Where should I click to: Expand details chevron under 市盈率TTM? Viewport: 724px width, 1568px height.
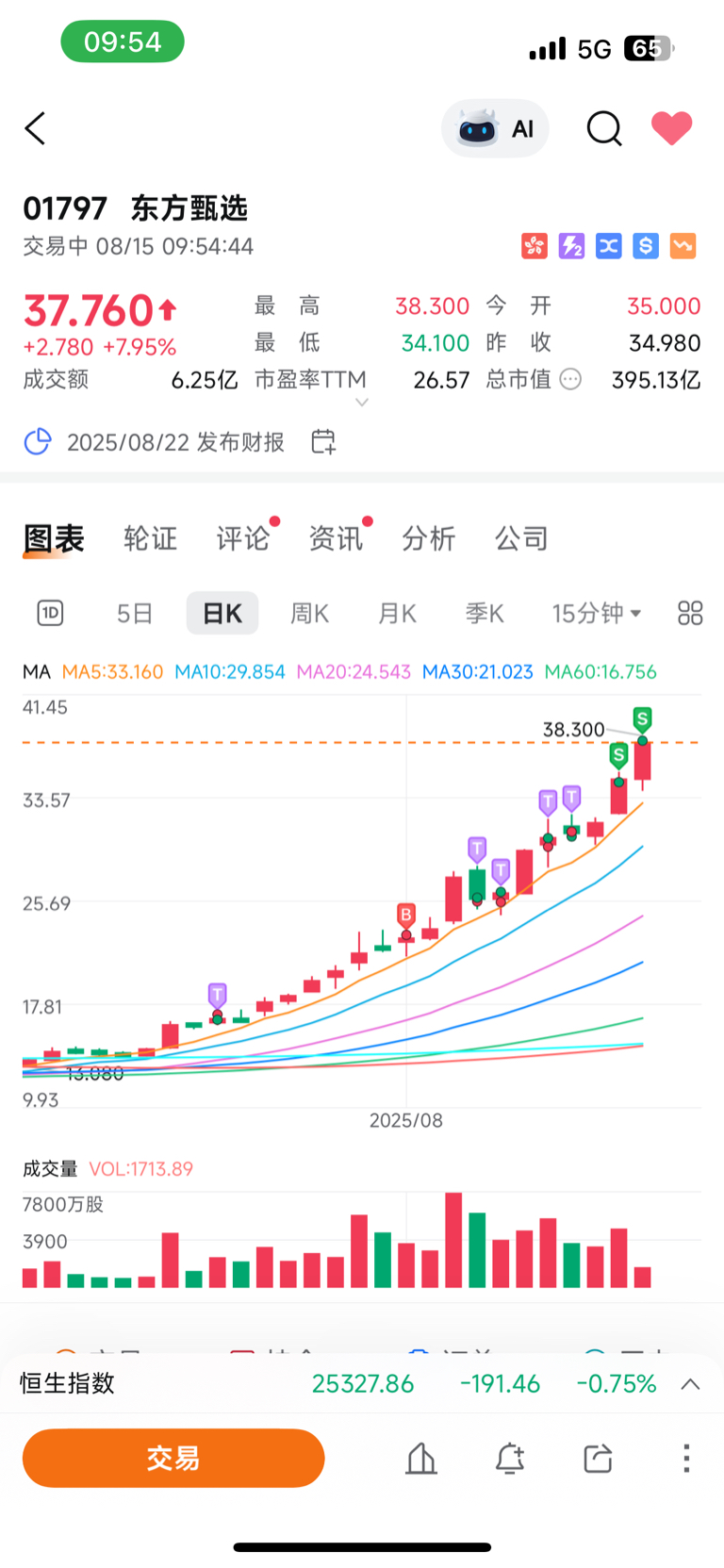coord(361,403)
